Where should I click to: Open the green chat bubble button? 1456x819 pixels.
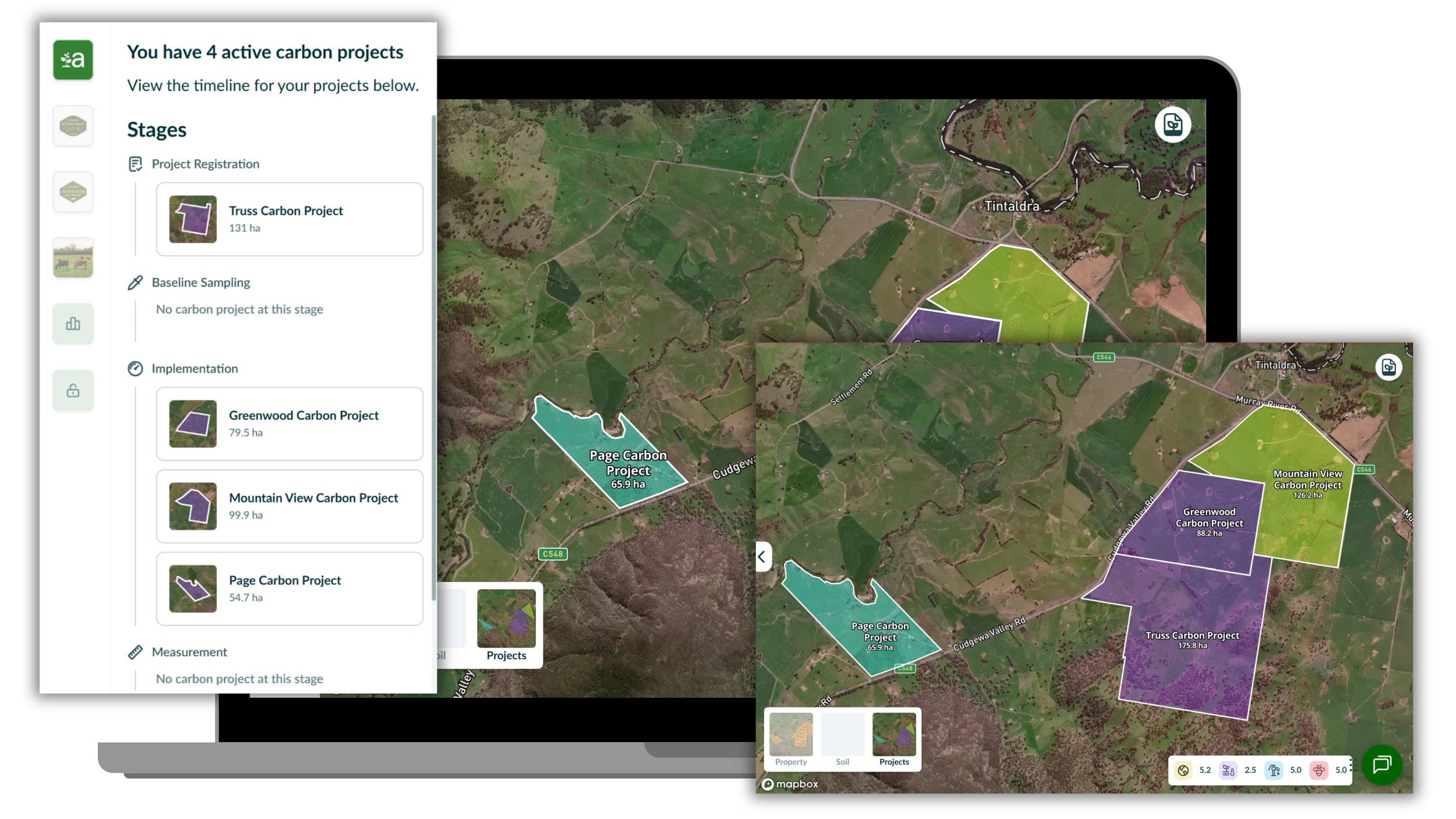[1381, 764]
